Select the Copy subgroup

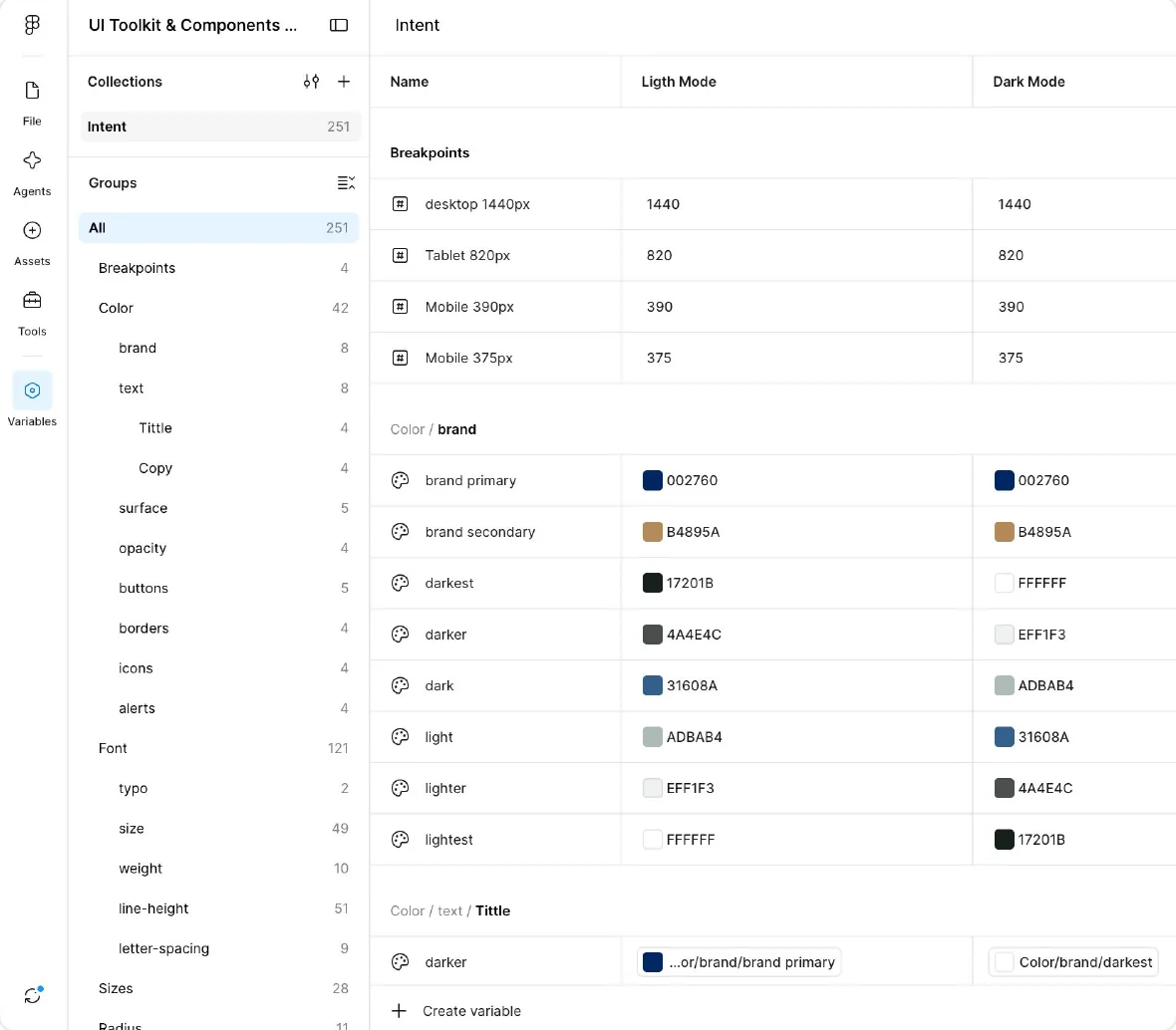coord(218,468)
